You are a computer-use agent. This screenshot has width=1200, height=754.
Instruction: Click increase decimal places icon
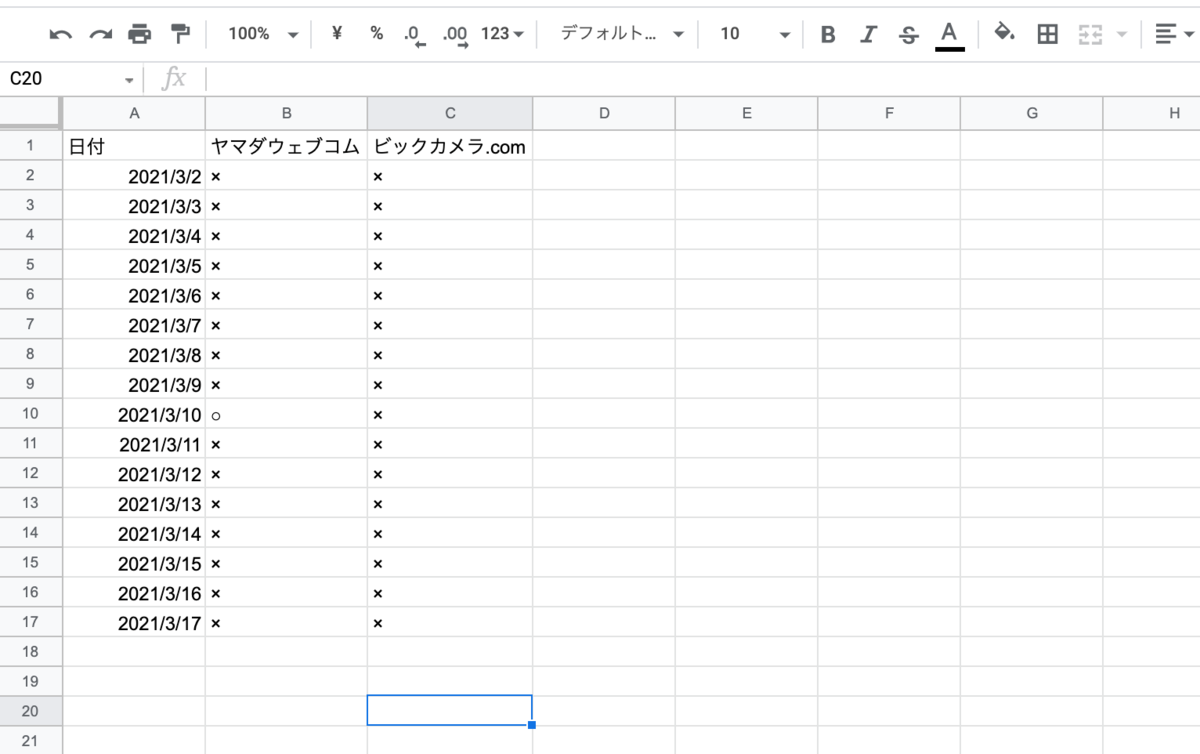453,33
